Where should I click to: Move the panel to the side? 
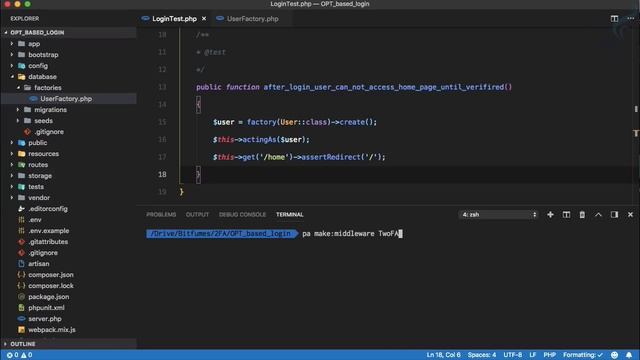point(614,215)
